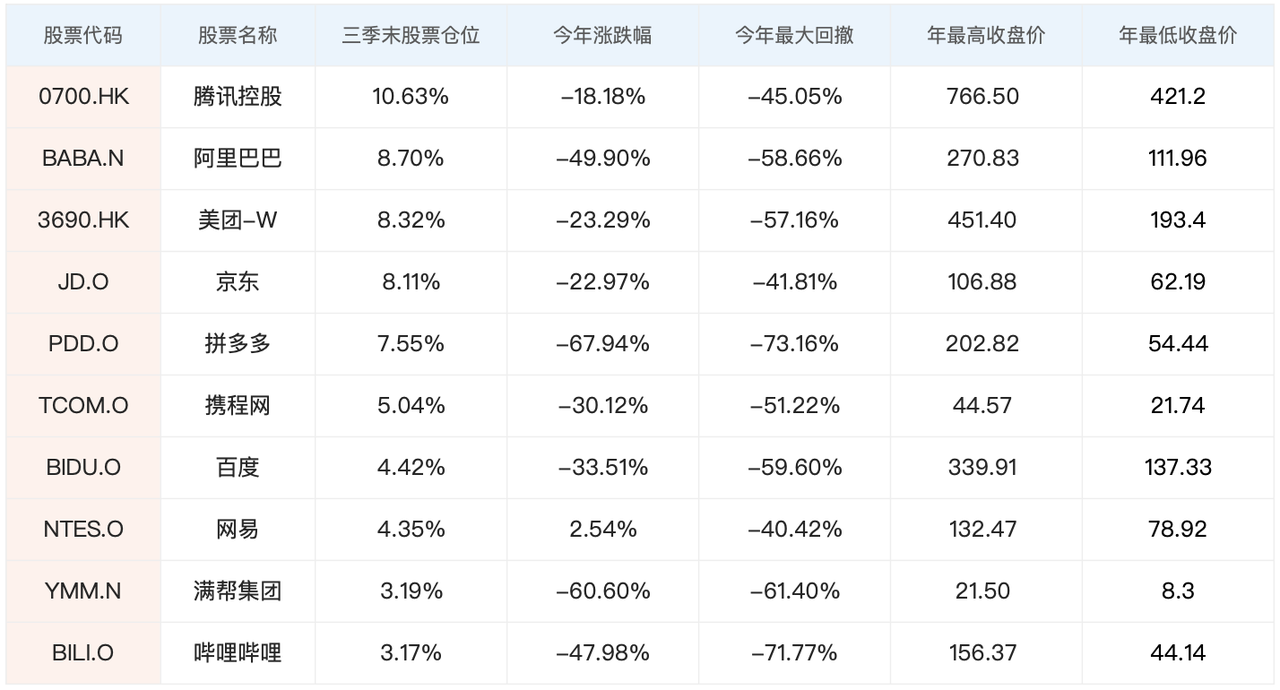Click the 股票代码 column header
The image size is (1280, 690).
tap(83, 35)
